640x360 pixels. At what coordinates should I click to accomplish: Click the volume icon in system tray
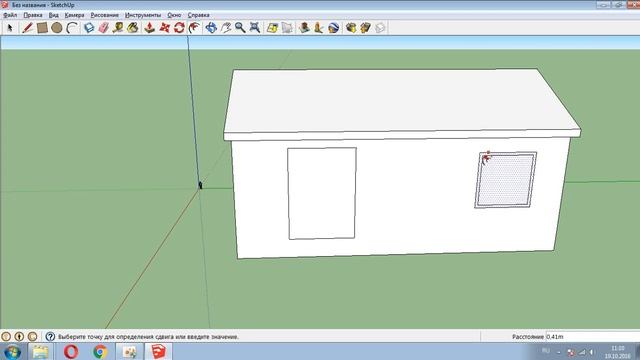(592, 352)
